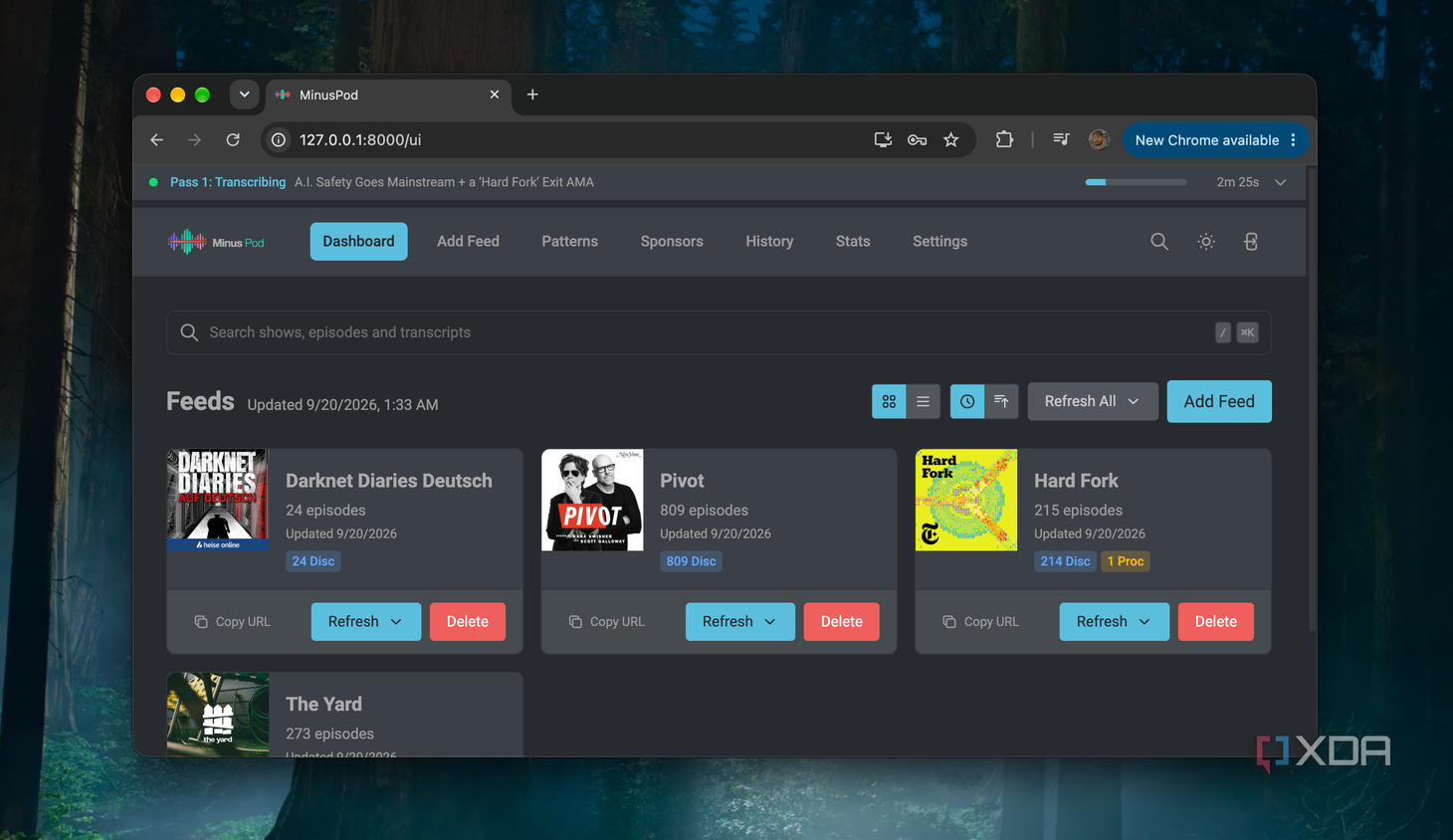Open the Stats tab
The height and width of the screenshot is (840, 1453).
(853, 242)
